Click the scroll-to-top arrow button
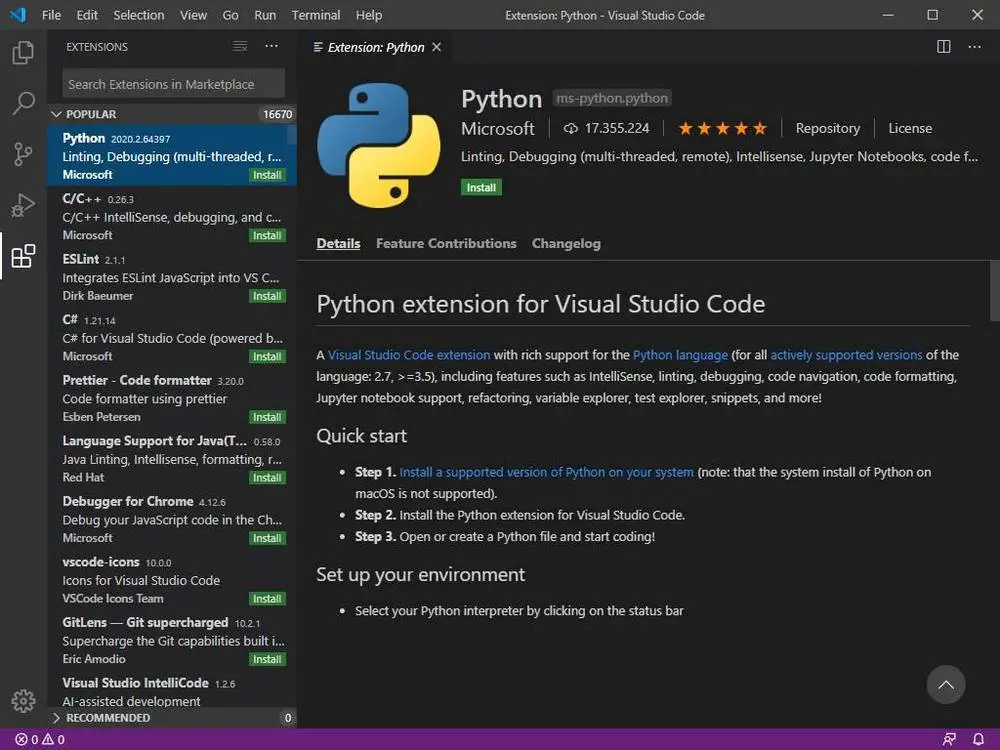 pos(945,685)
